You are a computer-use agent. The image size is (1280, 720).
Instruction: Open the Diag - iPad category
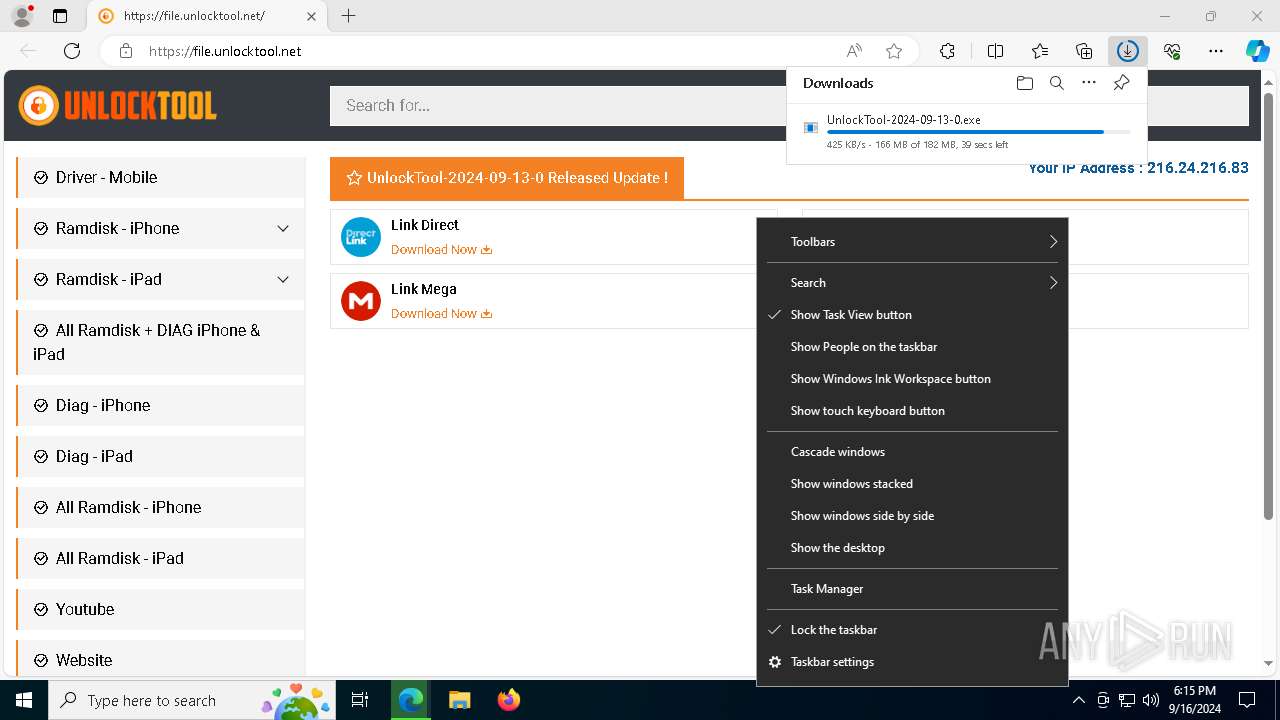(x=160, y=457)
